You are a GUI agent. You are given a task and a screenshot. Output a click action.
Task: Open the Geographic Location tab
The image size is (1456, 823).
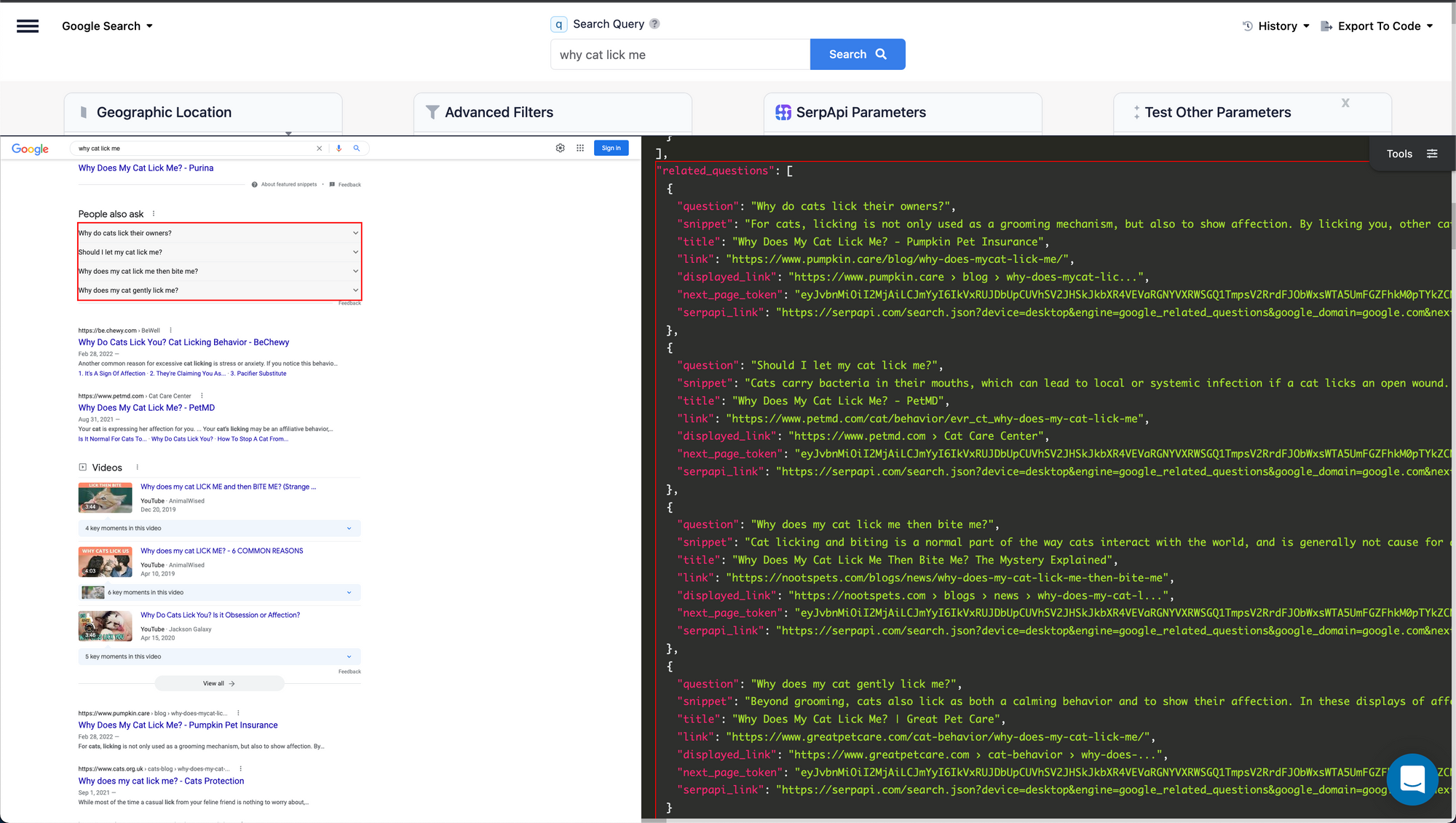coord(202,113)
